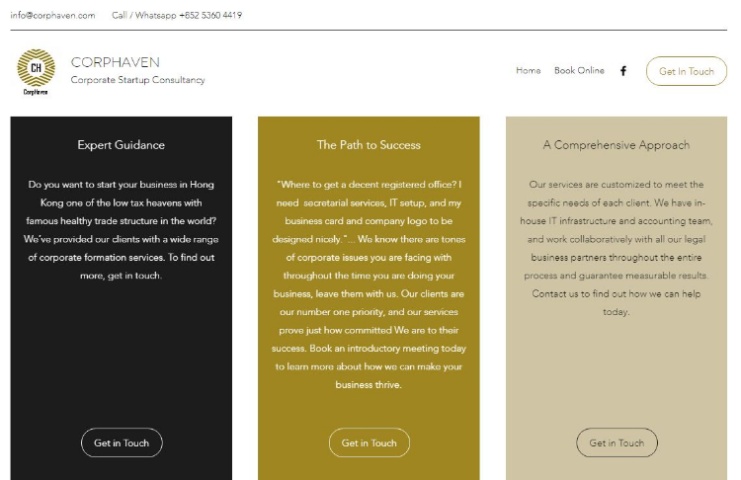
Task: Select The Path to Success heading
Action: pos(369,145)
